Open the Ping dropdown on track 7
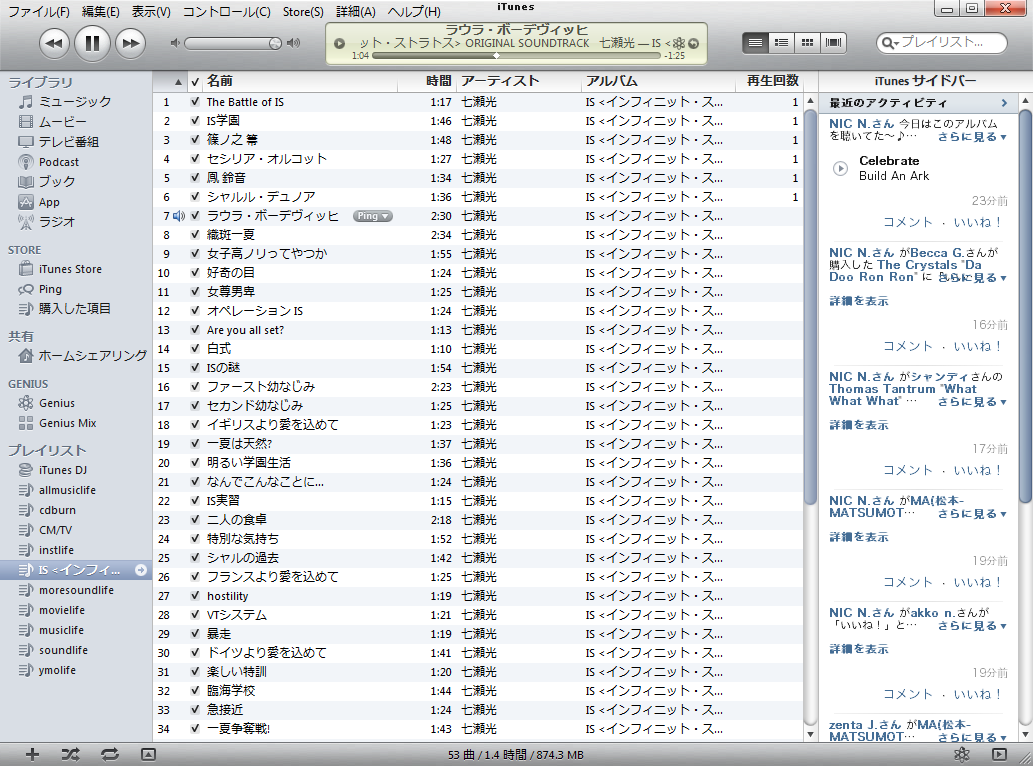The width and height of the screenshot is (1033, 766). point(373,216)
